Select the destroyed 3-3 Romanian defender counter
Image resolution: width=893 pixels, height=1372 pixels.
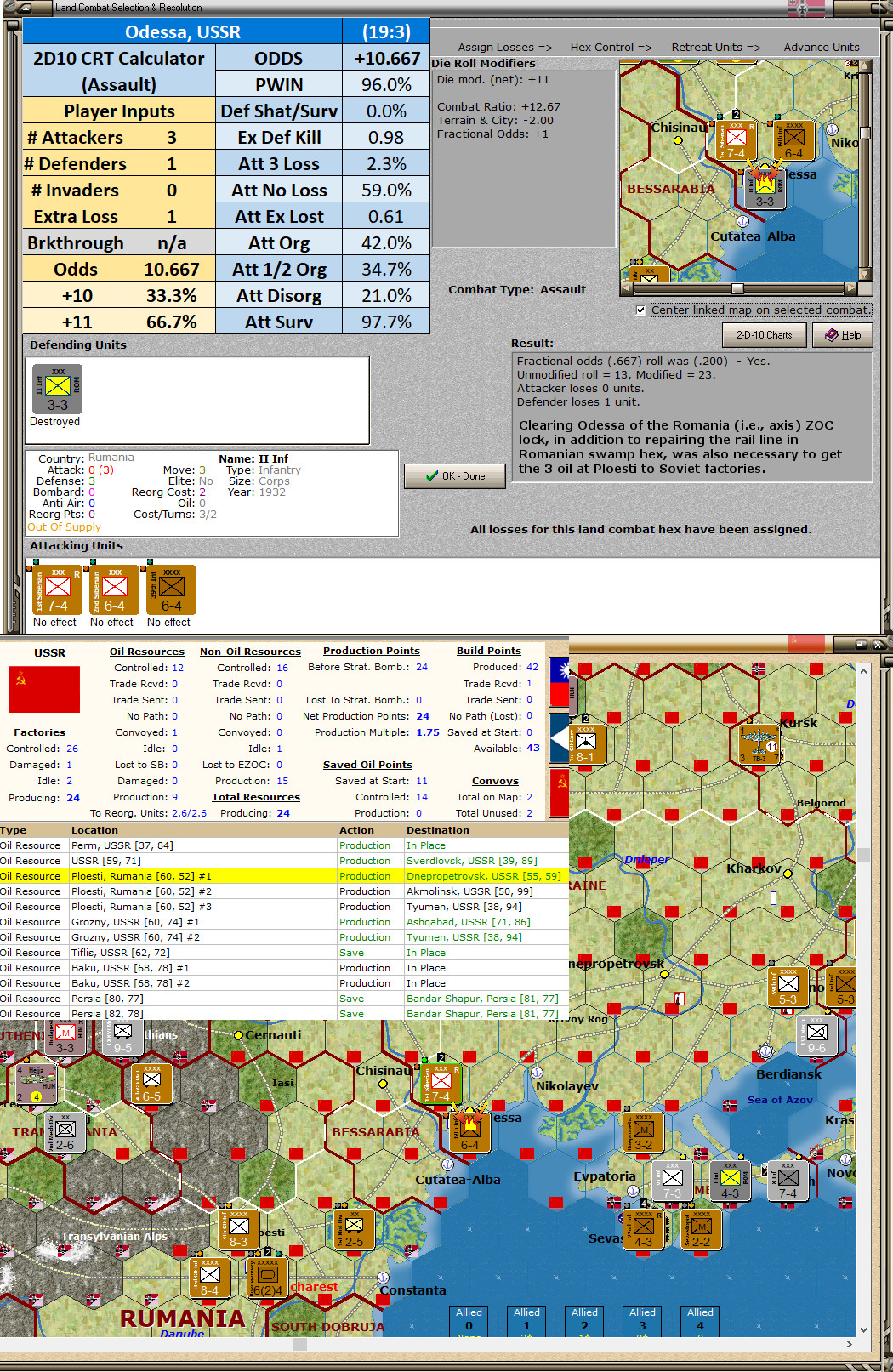(x=58, y=389)
